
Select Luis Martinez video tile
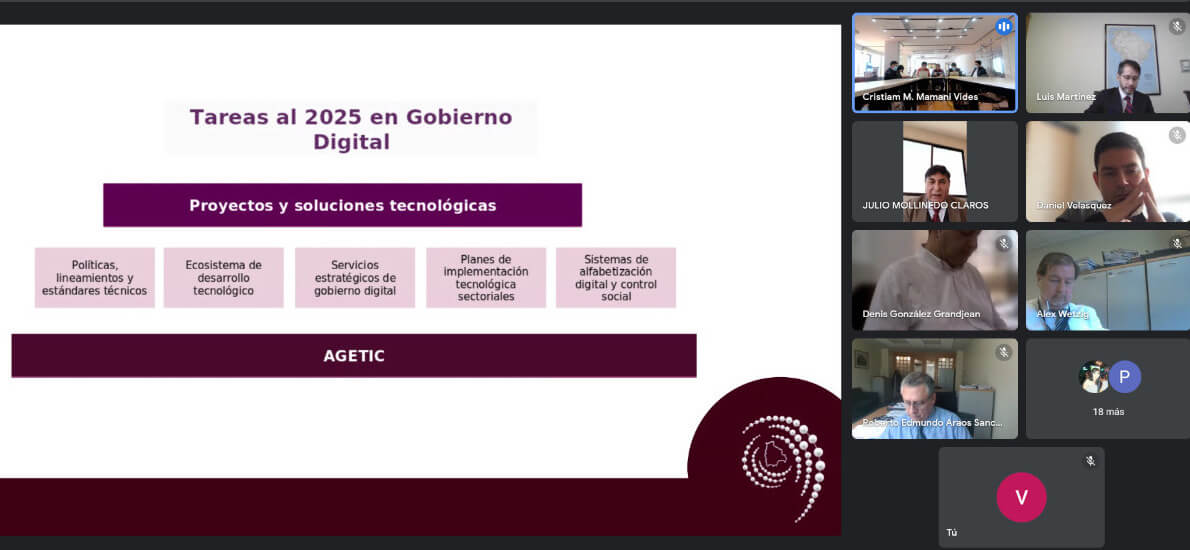click(1108, 63)
